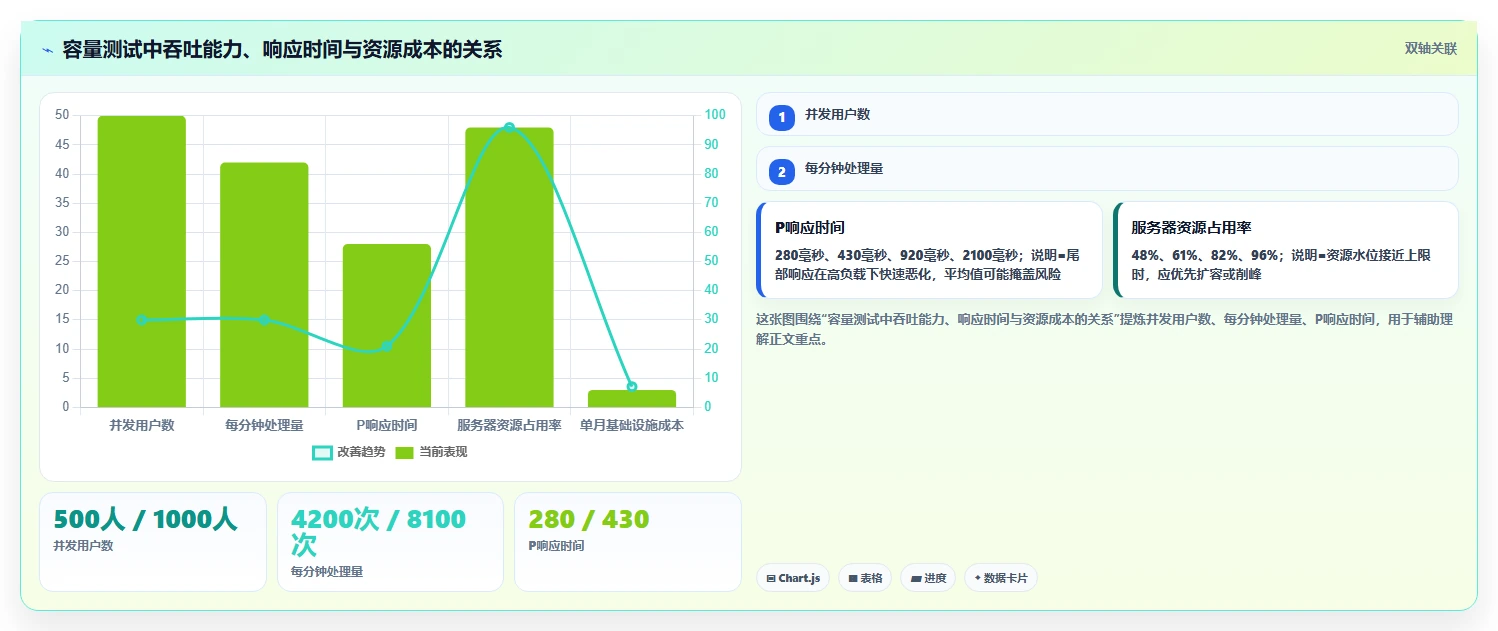Click the x-axis label 服务器资源占用率
The height and width of the screenshot is (631, 1498).
509,425
